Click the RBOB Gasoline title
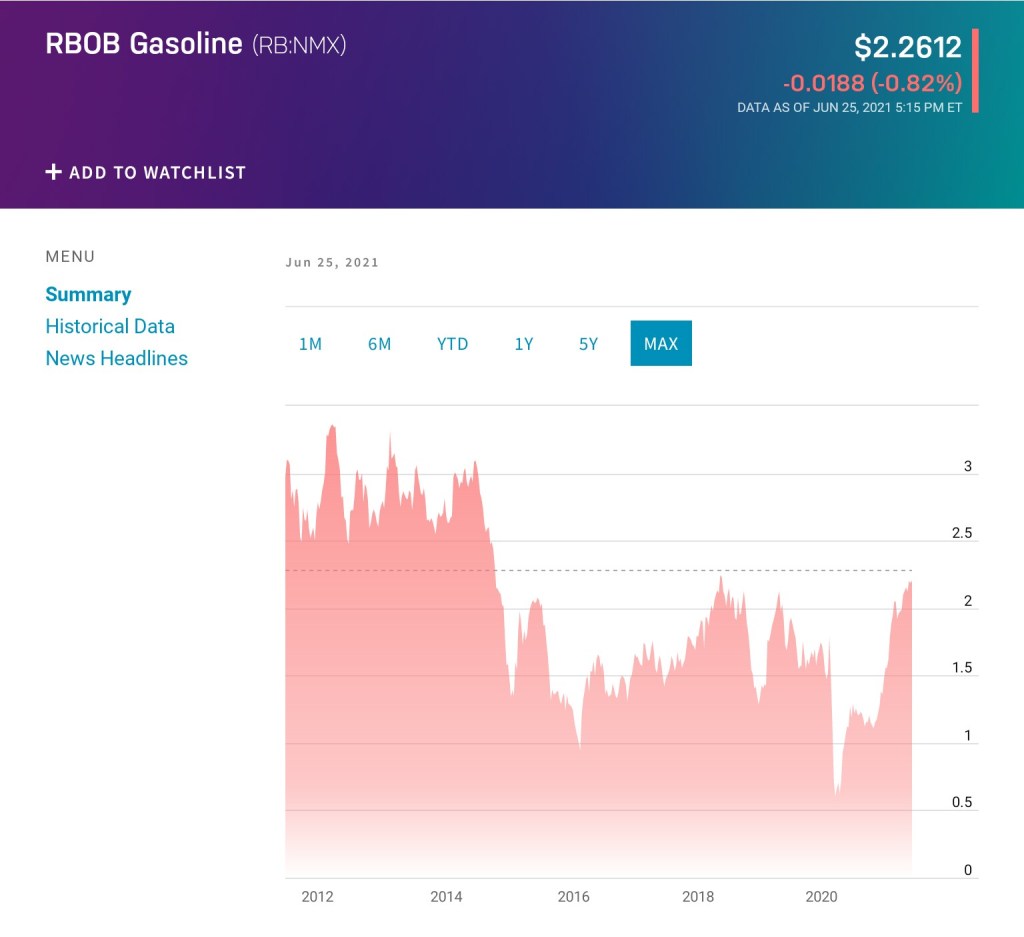Image resolution: width=1024 pixels, height=937 pixels. (144, 44)
